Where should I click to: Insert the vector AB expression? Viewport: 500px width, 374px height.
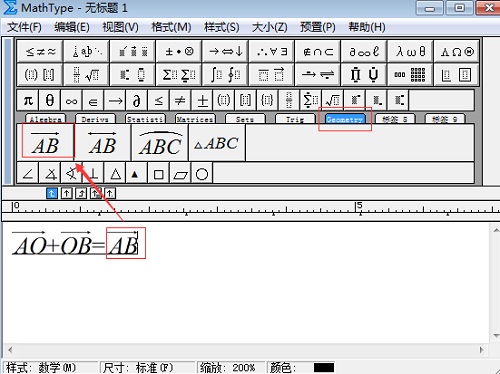click(x=46, y=143)
